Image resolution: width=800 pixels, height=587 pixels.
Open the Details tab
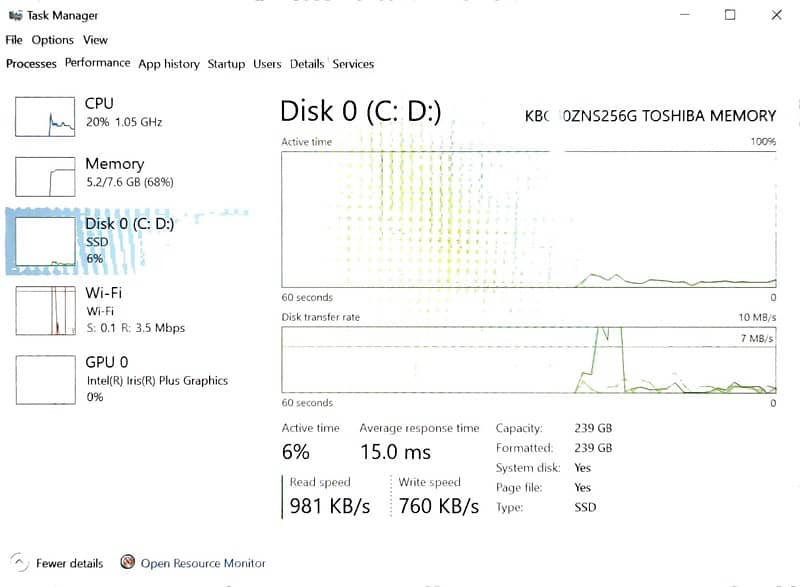click(x=307, y=64)
